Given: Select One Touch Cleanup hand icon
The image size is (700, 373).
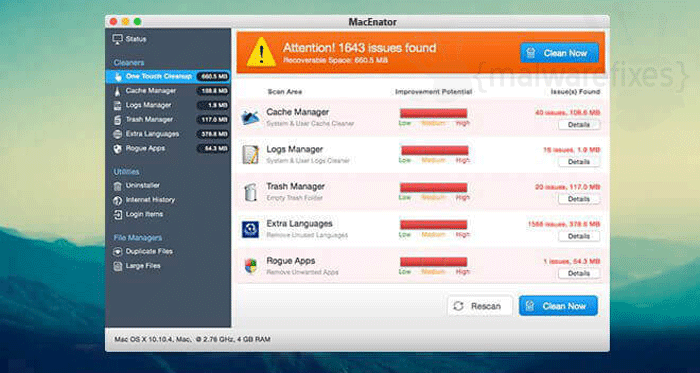Looking at the screenshot, I should tap(118, 77).
